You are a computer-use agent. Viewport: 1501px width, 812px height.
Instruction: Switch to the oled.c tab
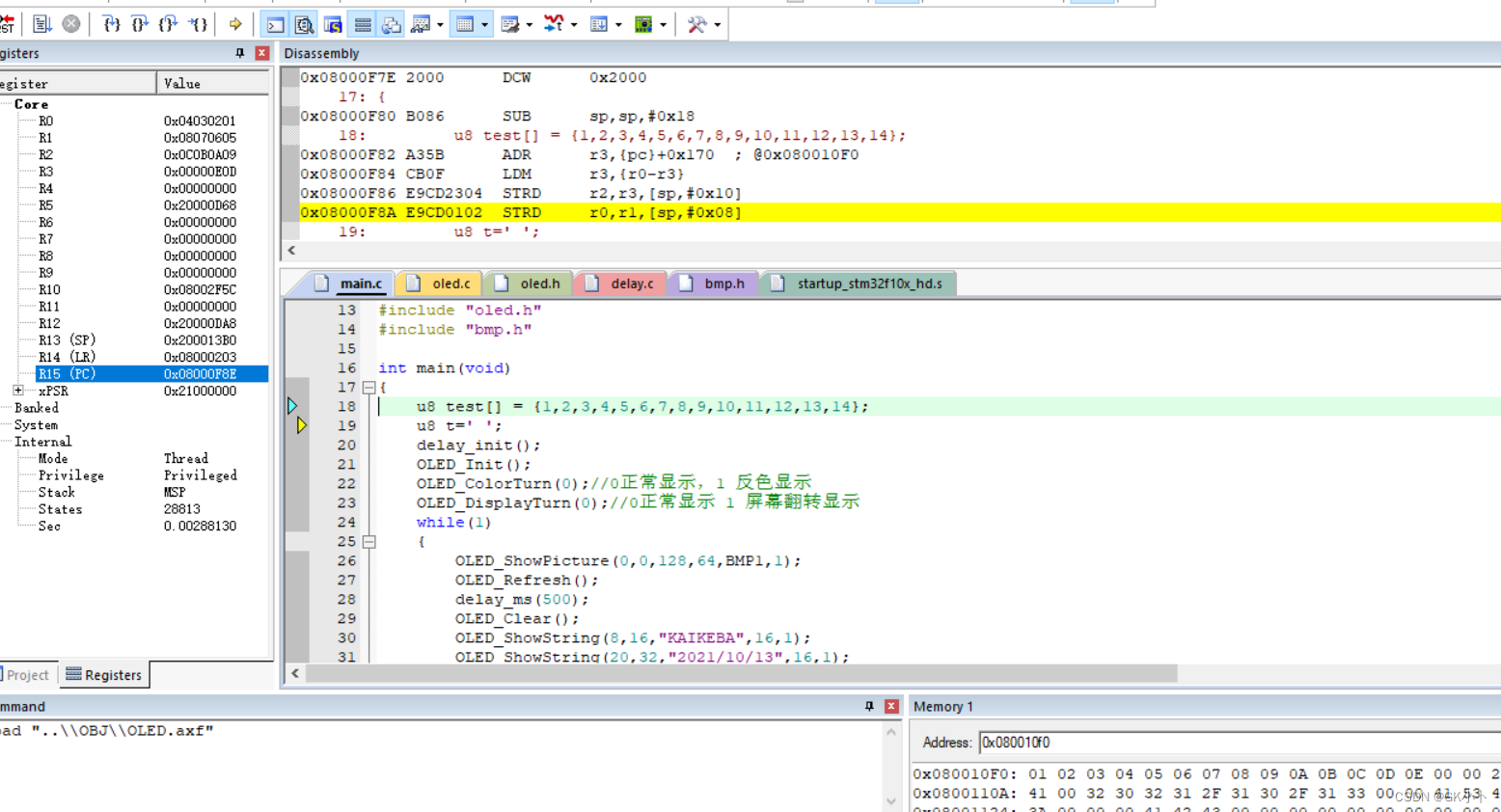[441, 284]
